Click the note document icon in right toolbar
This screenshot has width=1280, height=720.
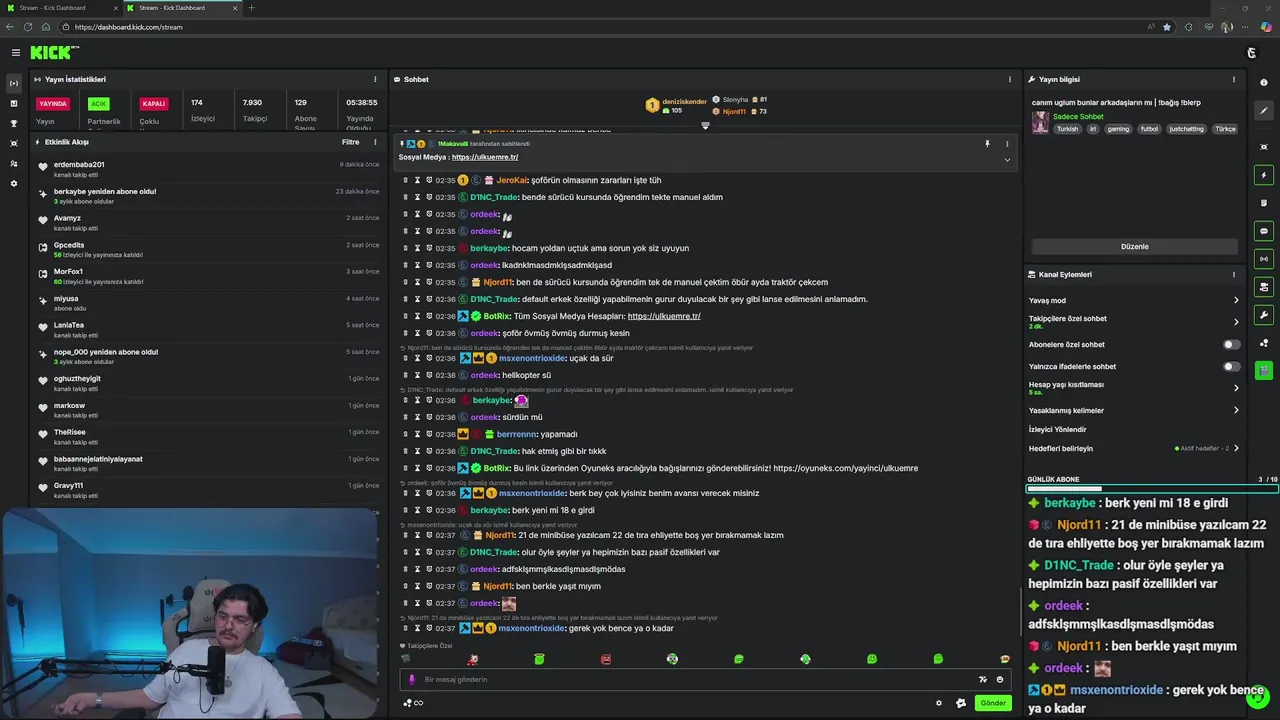pyautogui.click(x=1264, y=203)
